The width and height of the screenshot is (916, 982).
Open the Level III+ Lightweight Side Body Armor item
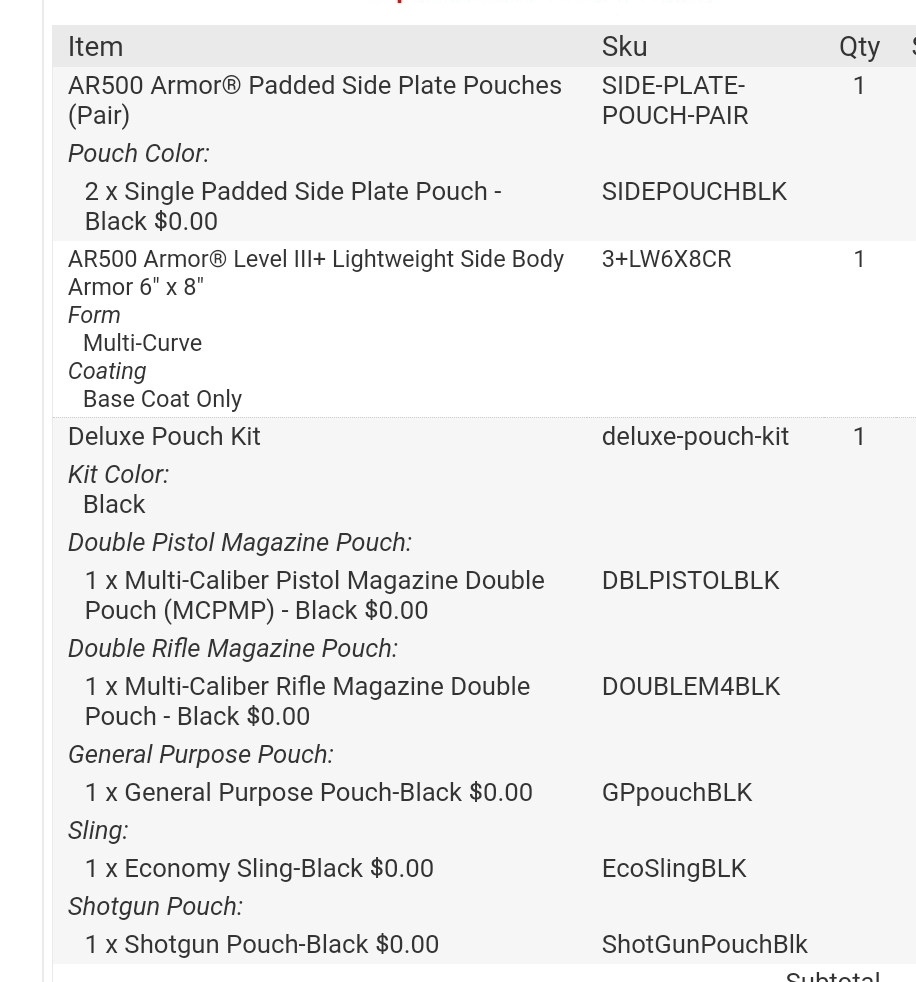pos(315,272)
